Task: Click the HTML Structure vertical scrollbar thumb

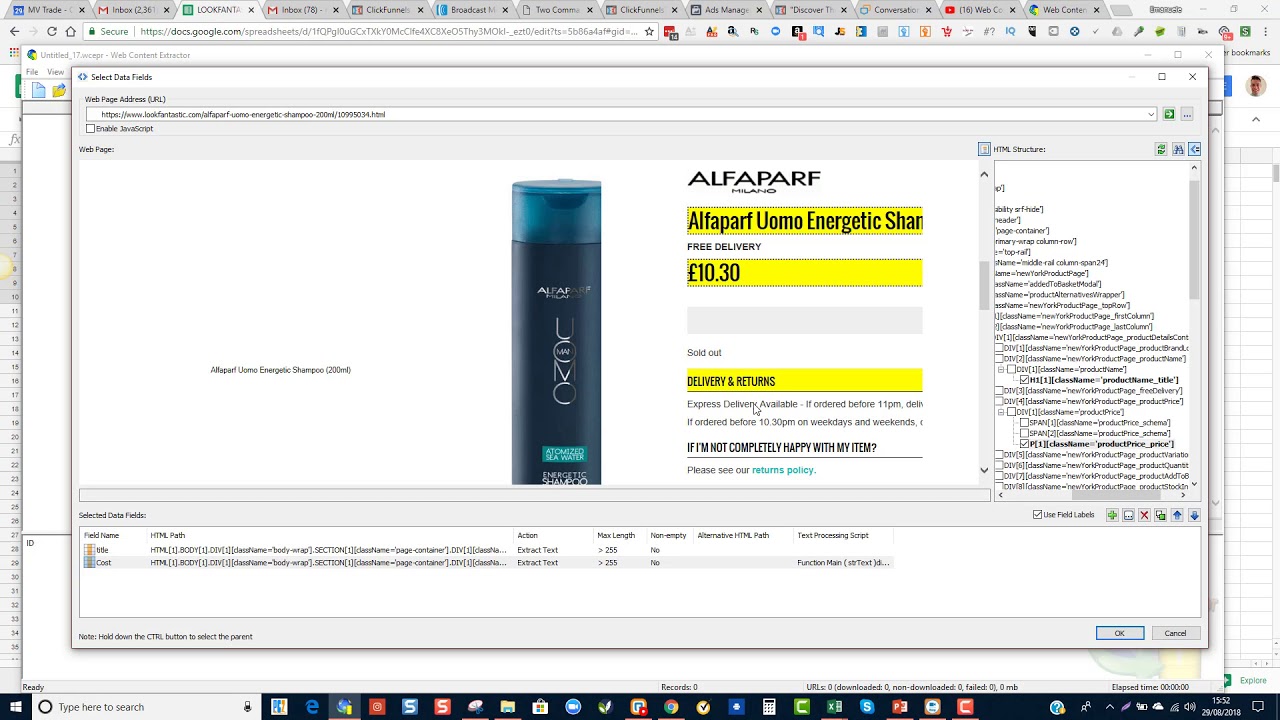Action: click(x=1194, y=240)
